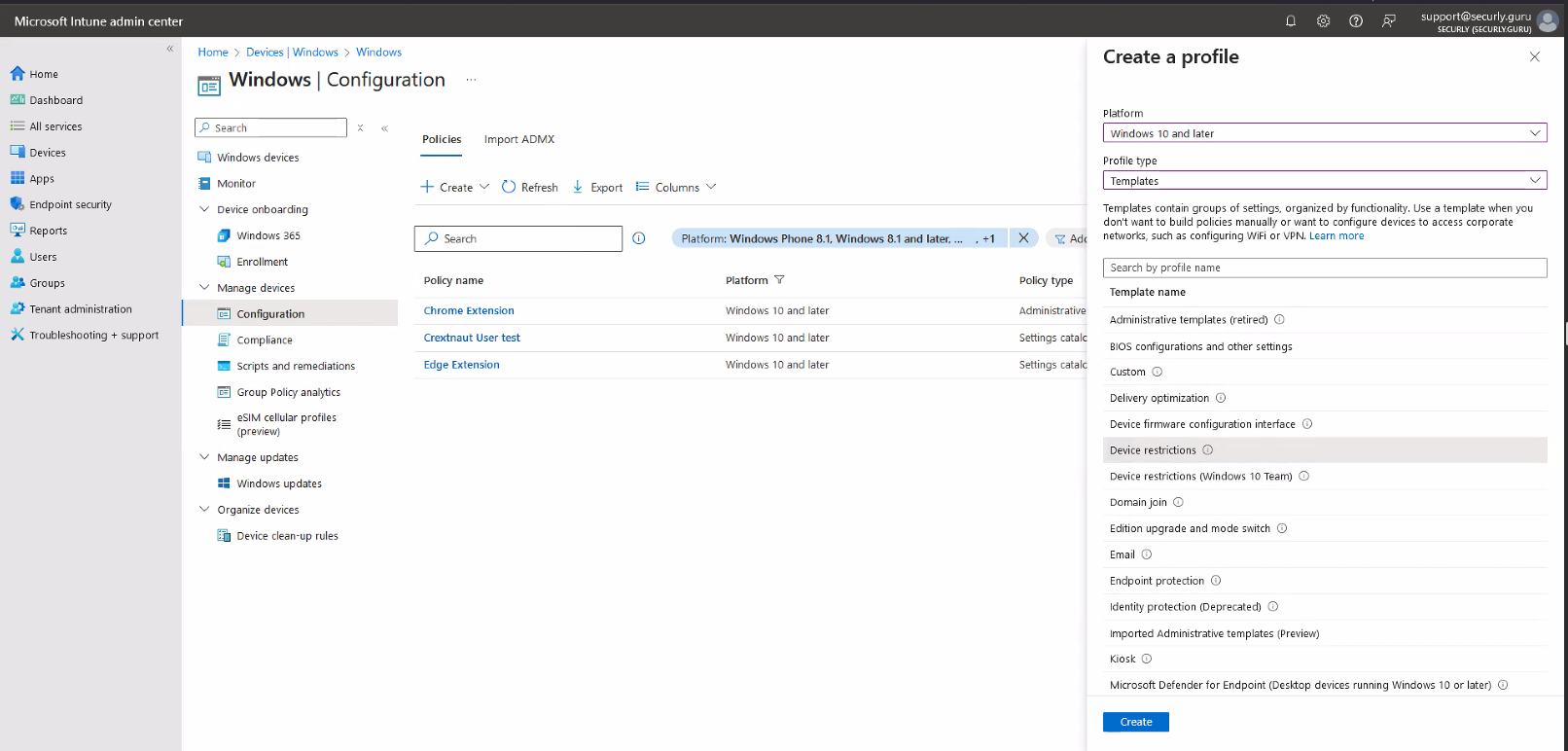1568x751 pixels.
Task: Clear the resource menu search with X
Action: [360, 127]
